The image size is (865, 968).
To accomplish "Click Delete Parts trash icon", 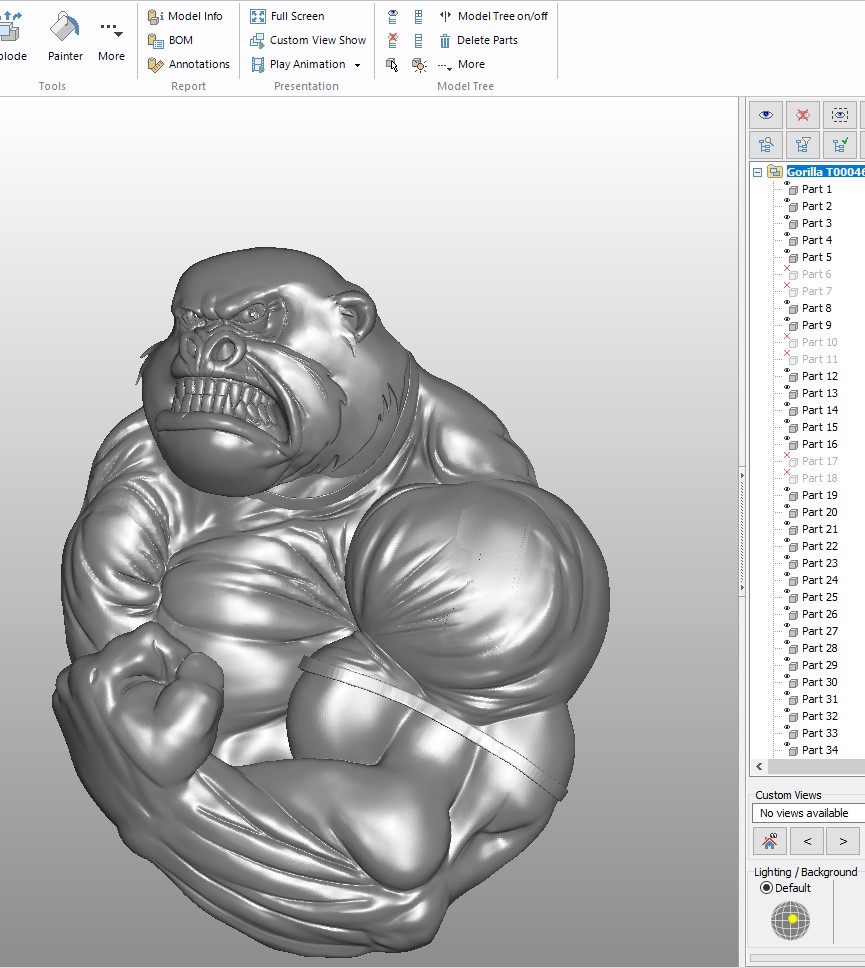I will [x=445, y=40].
